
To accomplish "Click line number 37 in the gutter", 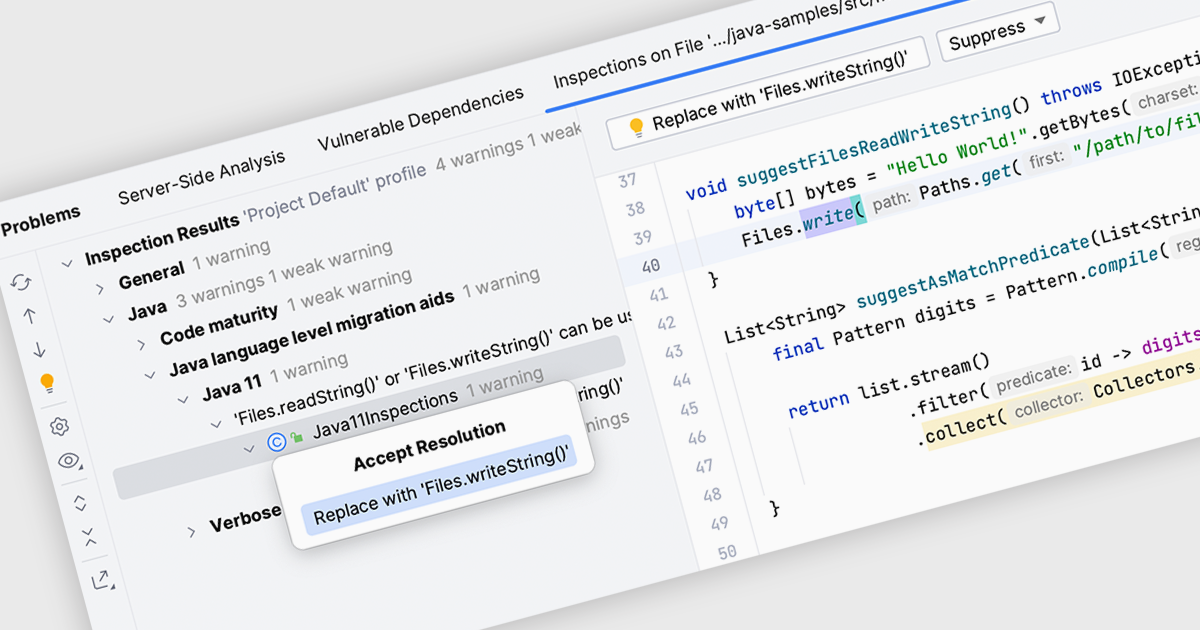I will click(x=627, y=181).
